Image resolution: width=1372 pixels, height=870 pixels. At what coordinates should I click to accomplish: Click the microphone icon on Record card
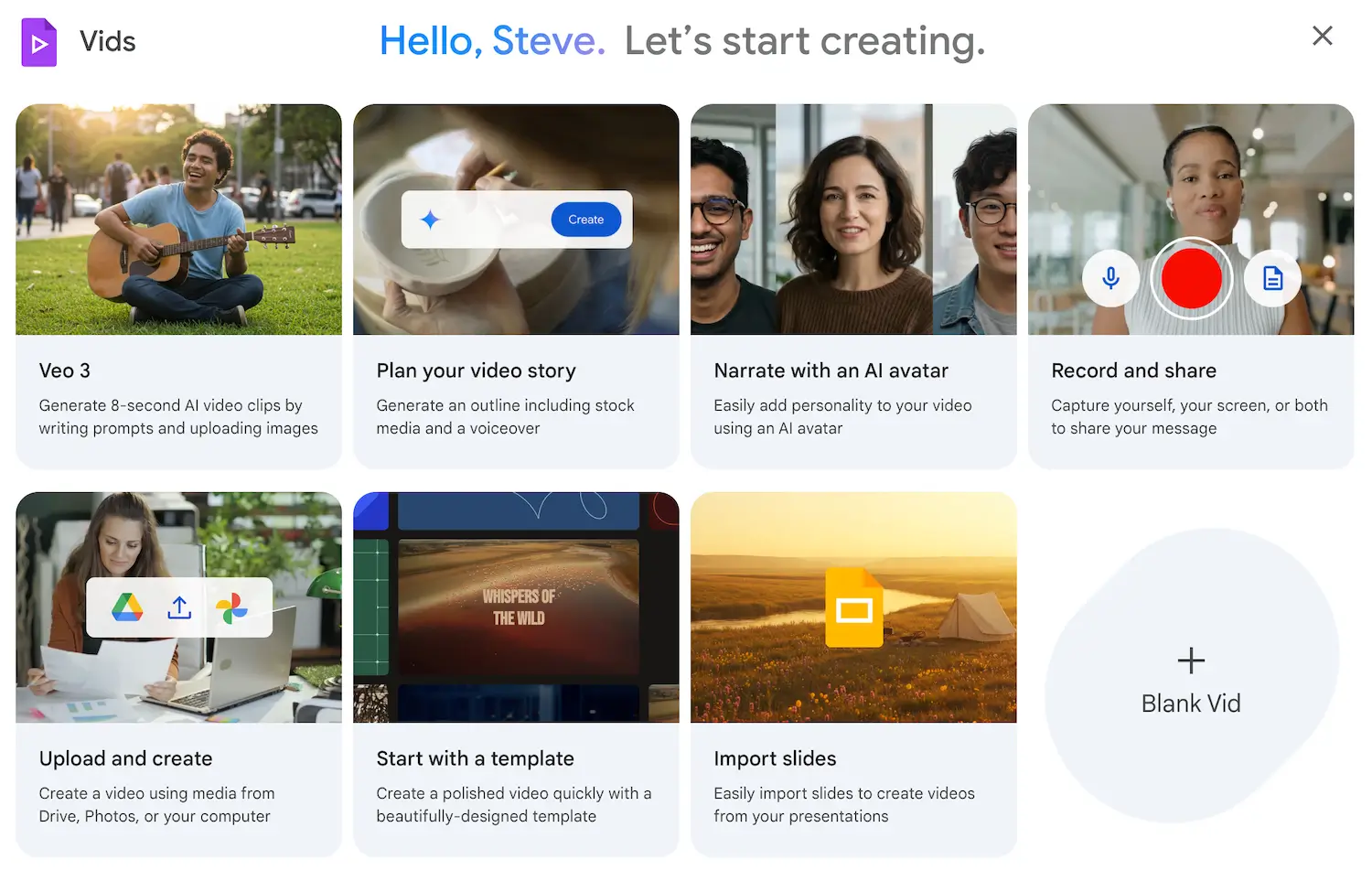coord(1110,278)
